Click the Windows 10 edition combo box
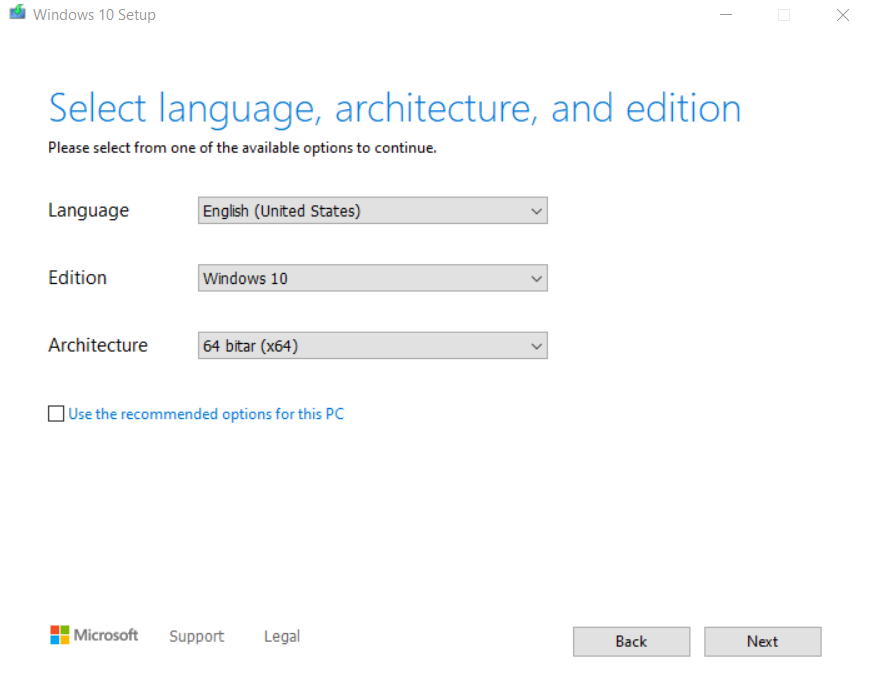Viewport: 872px width, 686px height. point(360,278)
